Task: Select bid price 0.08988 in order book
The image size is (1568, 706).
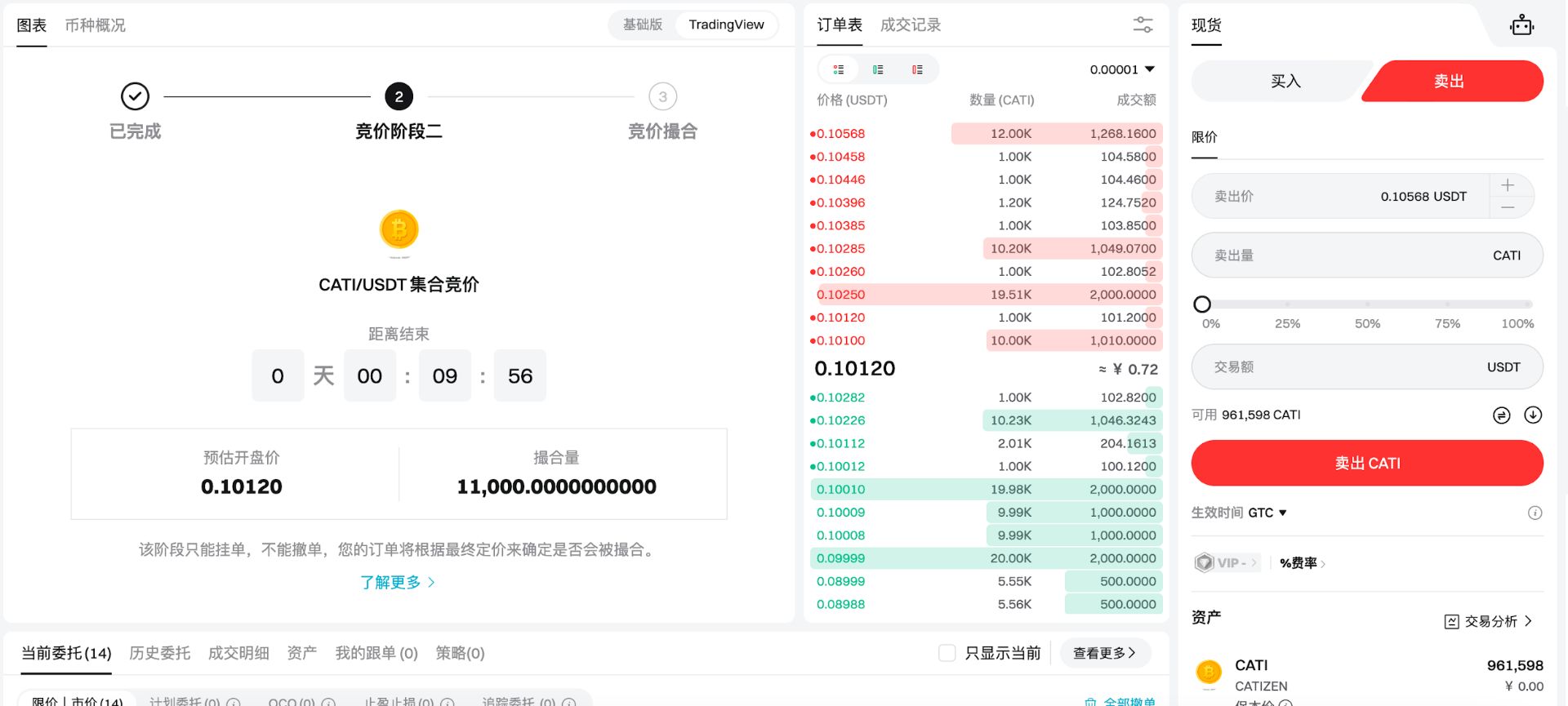Action: pyautogui.click(x=840, y=605)
